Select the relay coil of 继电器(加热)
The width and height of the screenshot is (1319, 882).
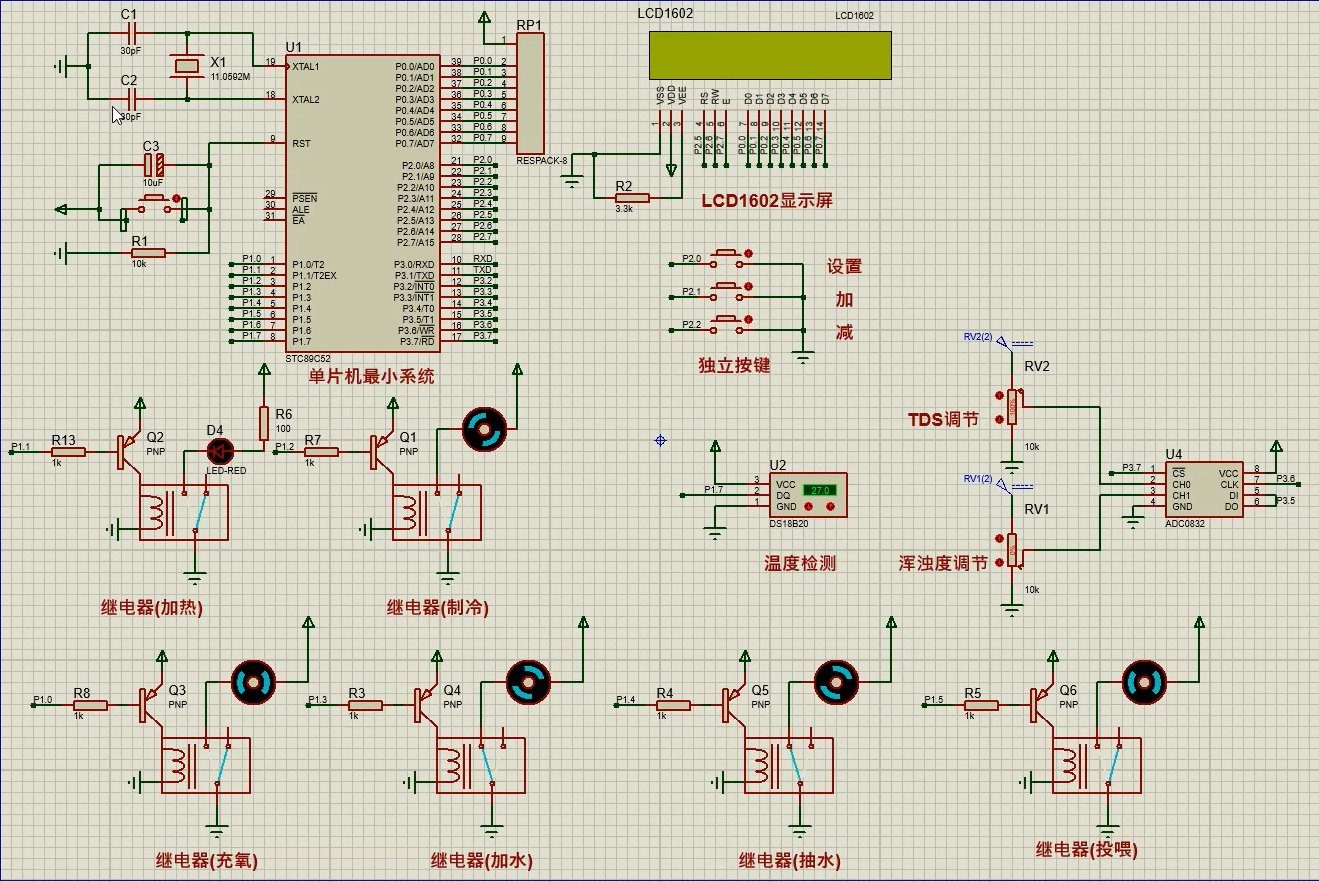(157, 514)
